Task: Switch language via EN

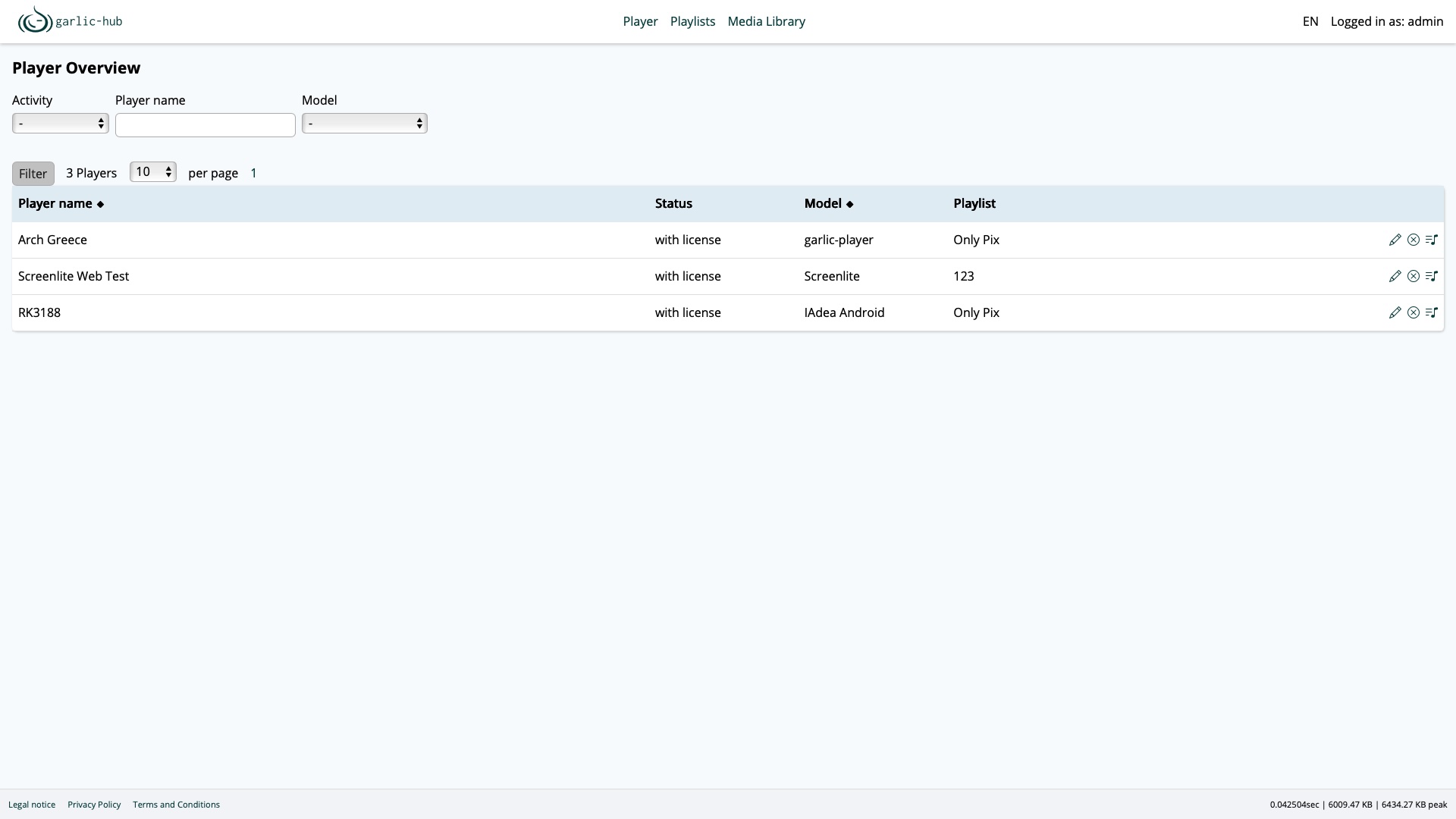Action: coord(1310,21)
